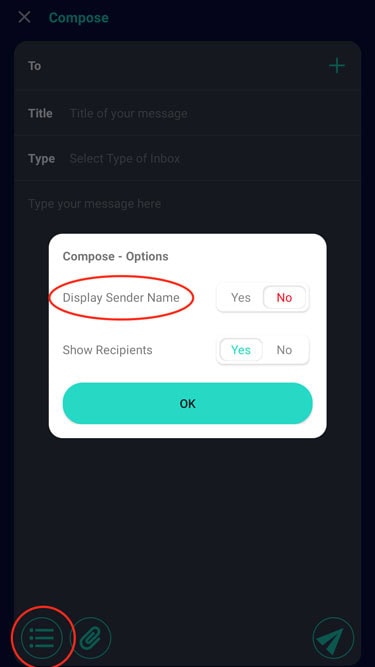Tap the Compose header title

(x=79, y=18)
